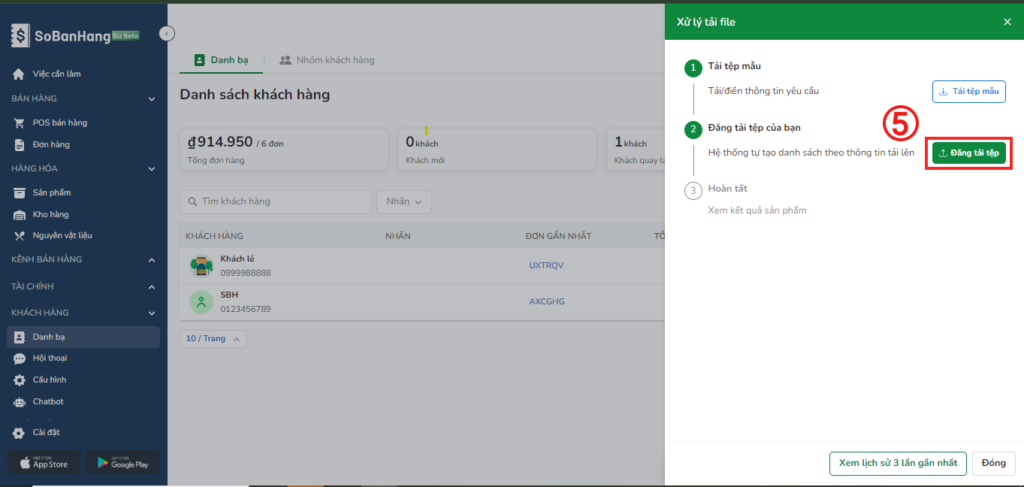The height and width of the screenshot is (487, 1024).
Task: Open Cài đặt settings gear icon
Action: click(20, 432)
